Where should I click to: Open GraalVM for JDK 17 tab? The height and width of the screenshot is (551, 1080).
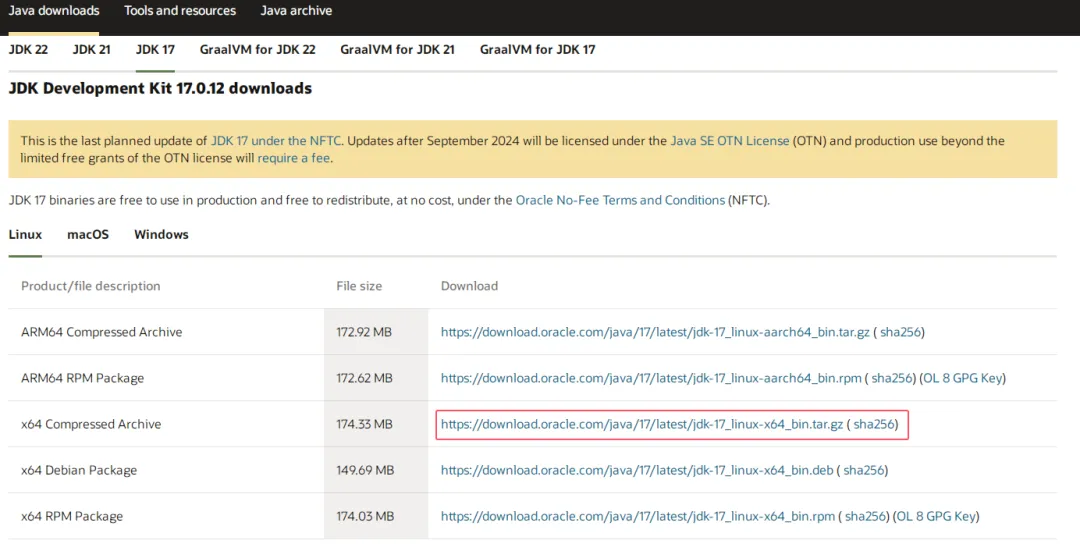click(537, 50)
